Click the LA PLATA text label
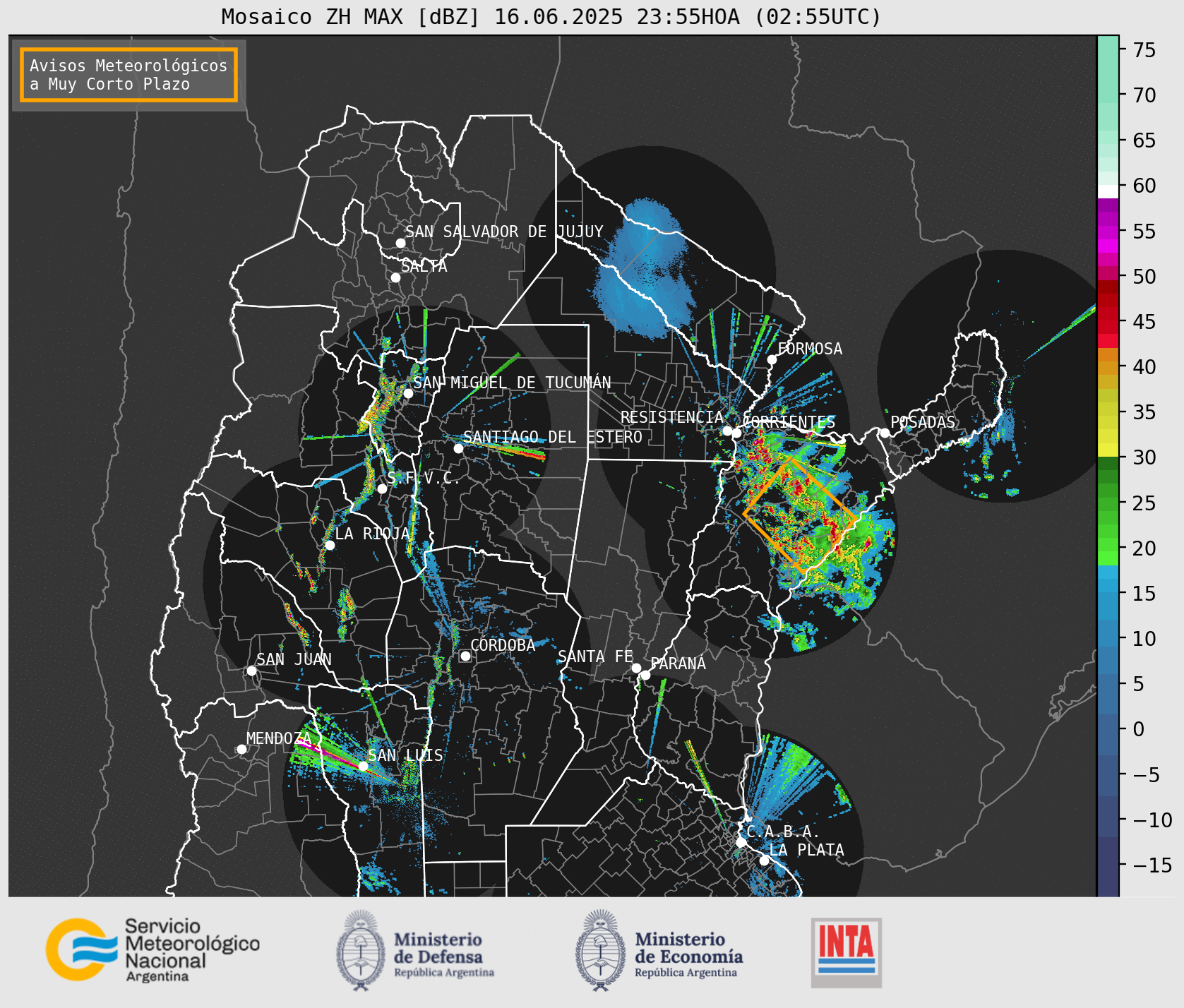1184x1008 pixels. click(x=806, y=850)
